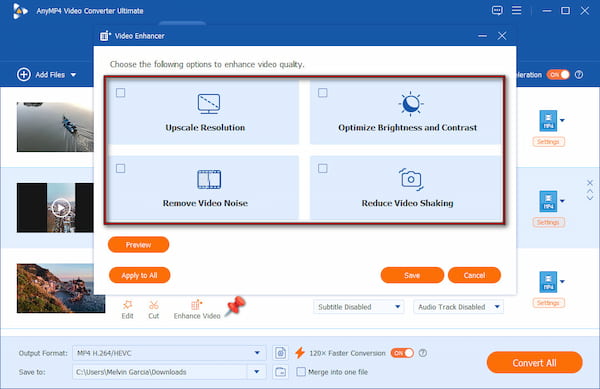Click the MP4 format icon for third video

tap(548, 282)
